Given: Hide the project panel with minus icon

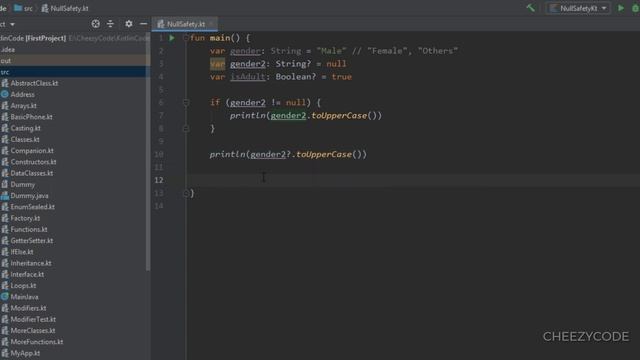Looking at the screenshot, I should [x=143, y=24].
